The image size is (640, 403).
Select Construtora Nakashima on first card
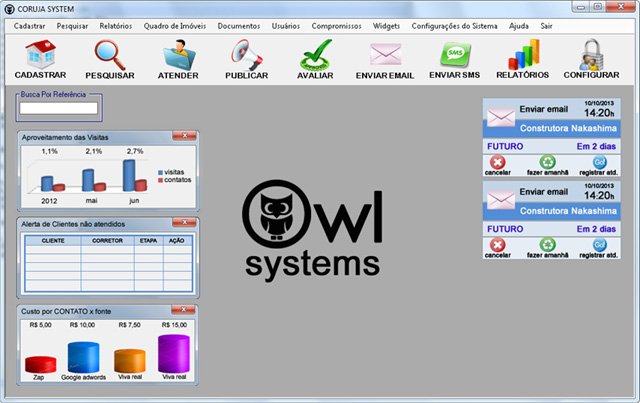(568, 128)
